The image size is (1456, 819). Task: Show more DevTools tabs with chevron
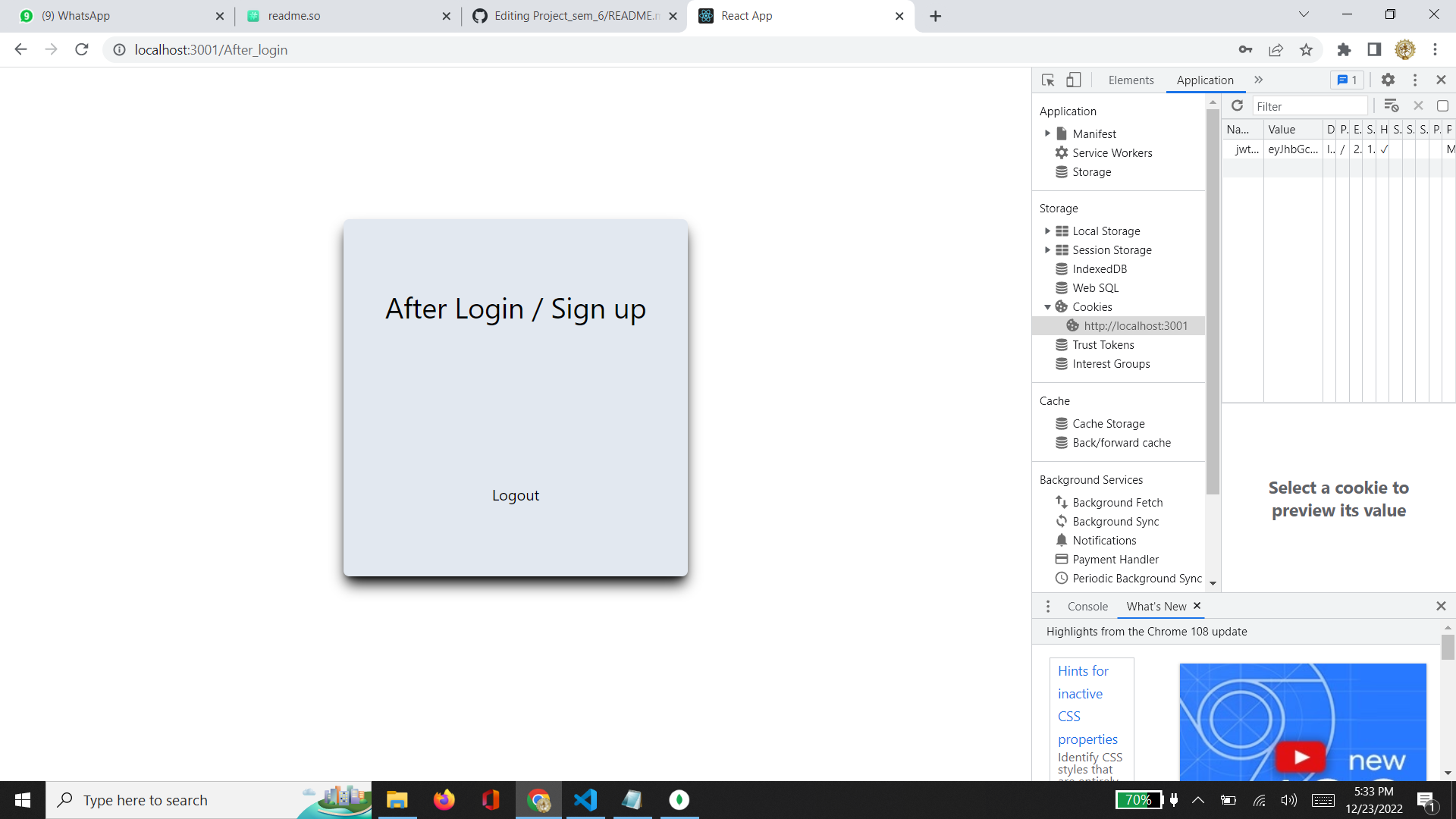click(1259, 80)
